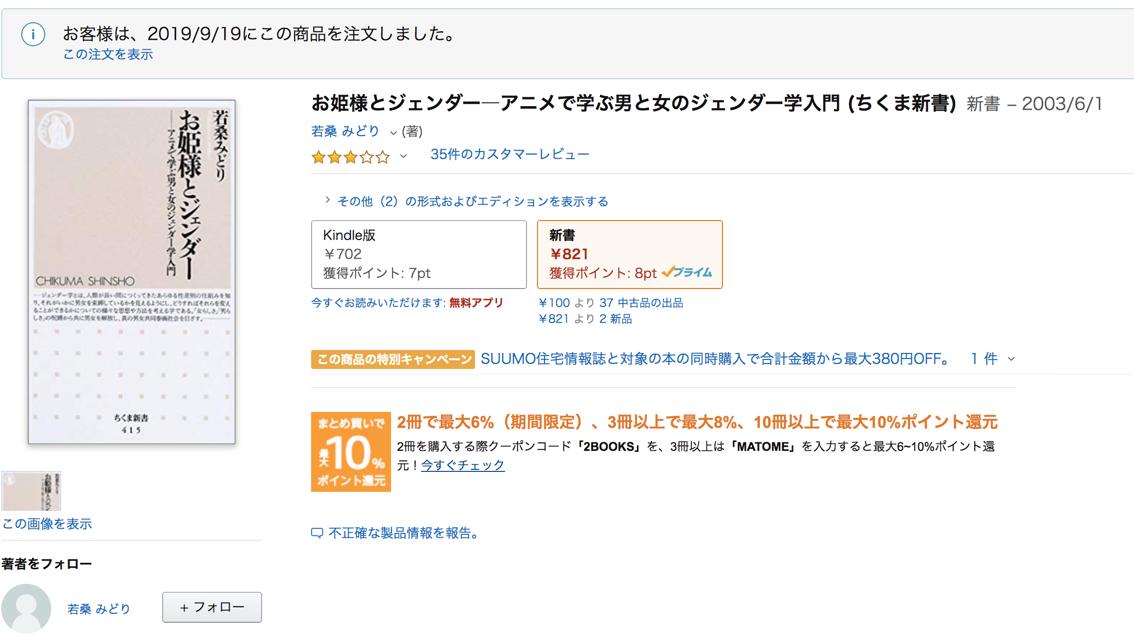The width and height of the screenshot is (1134, 637).
Task: Open 37 中古品の出品 used offers
Action: coord(641,302)
